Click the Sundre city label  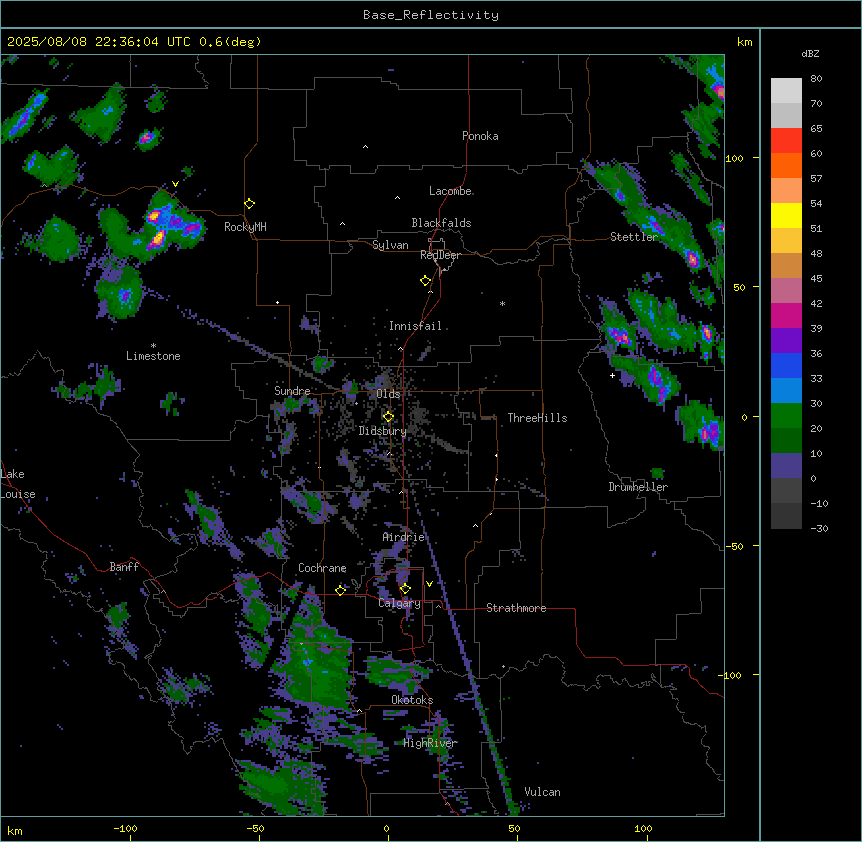point(292,391)
